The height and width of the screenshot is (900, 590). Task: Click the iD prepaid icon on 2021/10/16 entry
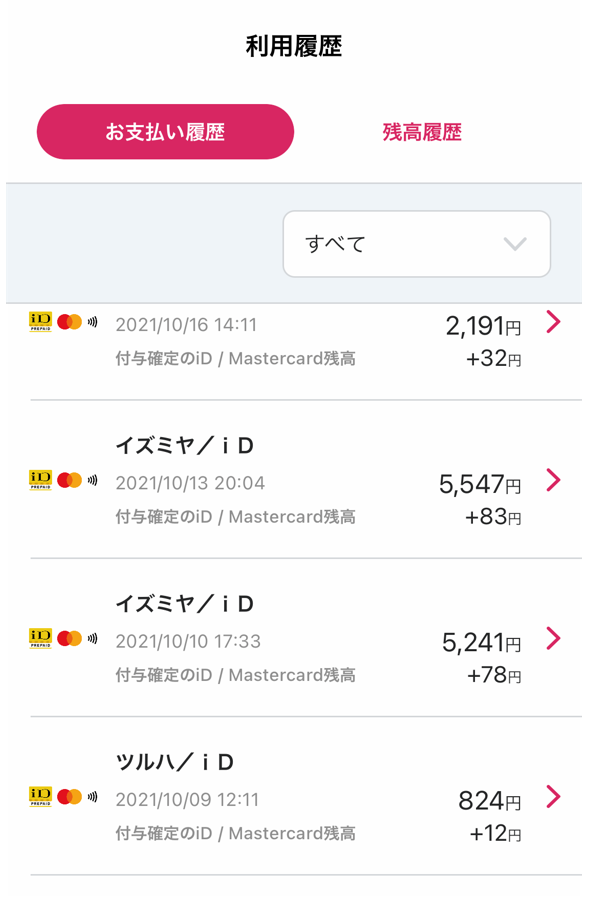click(40, 322)
